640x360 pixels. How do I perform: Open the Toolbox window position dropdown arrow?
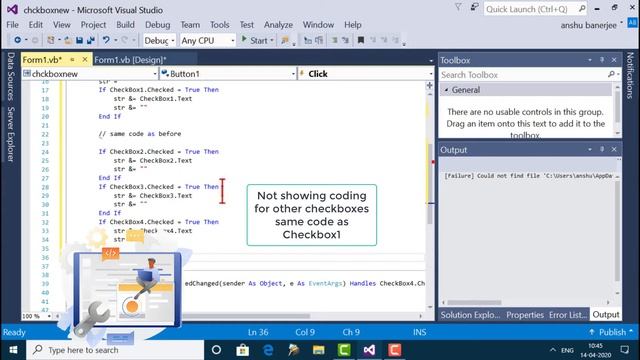pos(590,60)
